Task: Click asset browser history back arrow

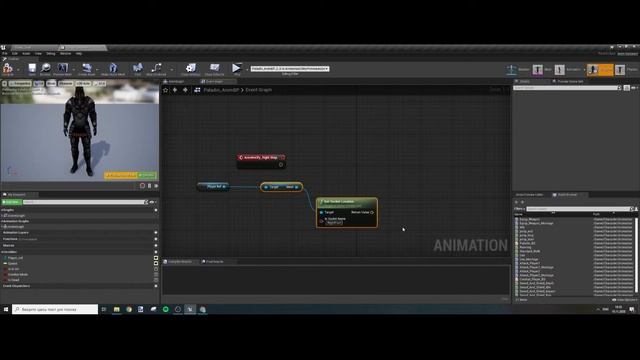Action: click(516, 202)
